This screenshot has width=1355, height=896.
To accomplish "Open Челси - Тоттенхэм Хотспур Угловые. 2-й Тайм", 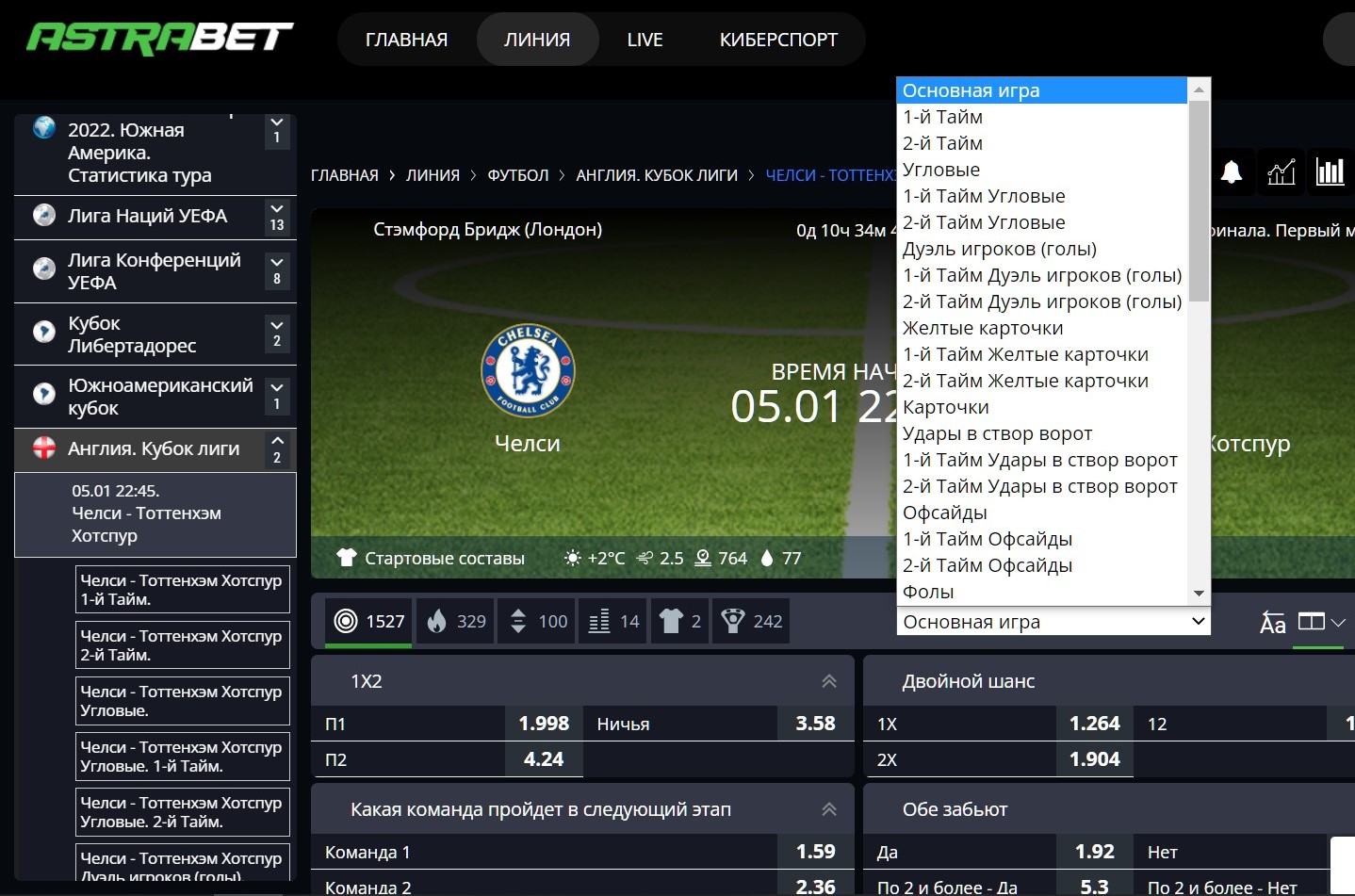I will 183,812.
